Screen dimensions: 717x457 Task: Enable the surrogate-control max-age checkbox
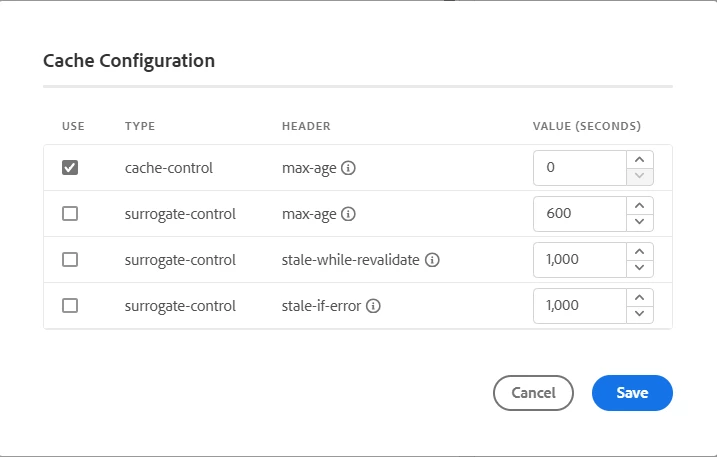coord(70,214)
